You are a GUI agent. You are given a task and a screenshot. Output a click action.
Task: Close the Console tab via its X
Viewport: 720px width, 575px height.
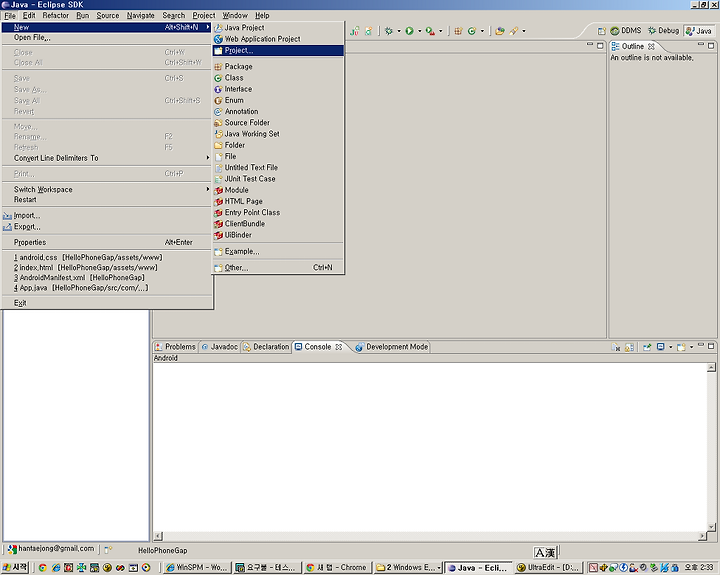[x=338, y=347]
